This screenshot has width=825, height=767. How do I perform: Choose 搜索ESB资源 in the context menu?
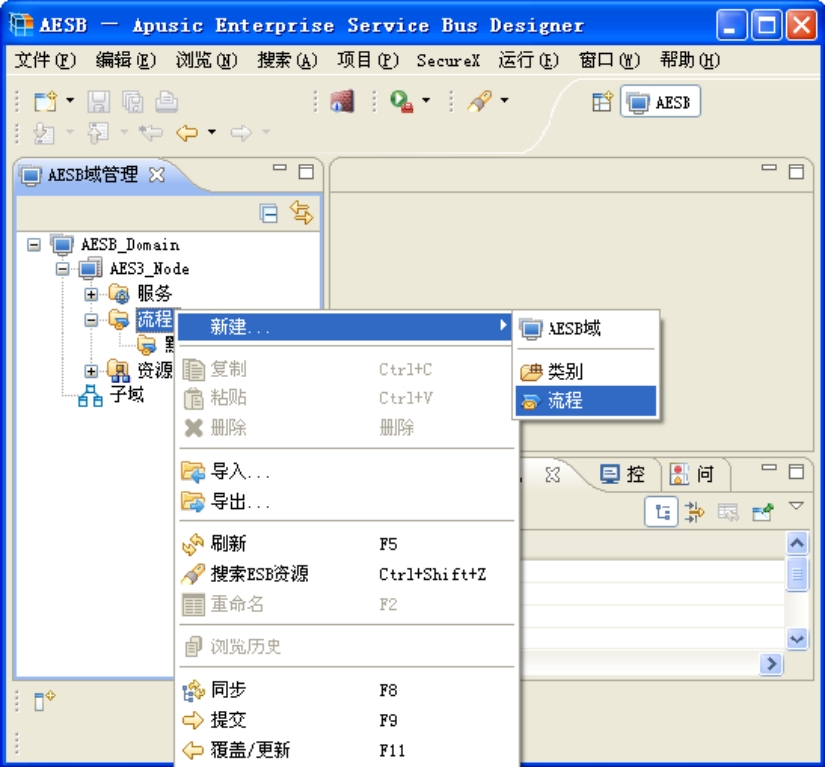(347, 574)
